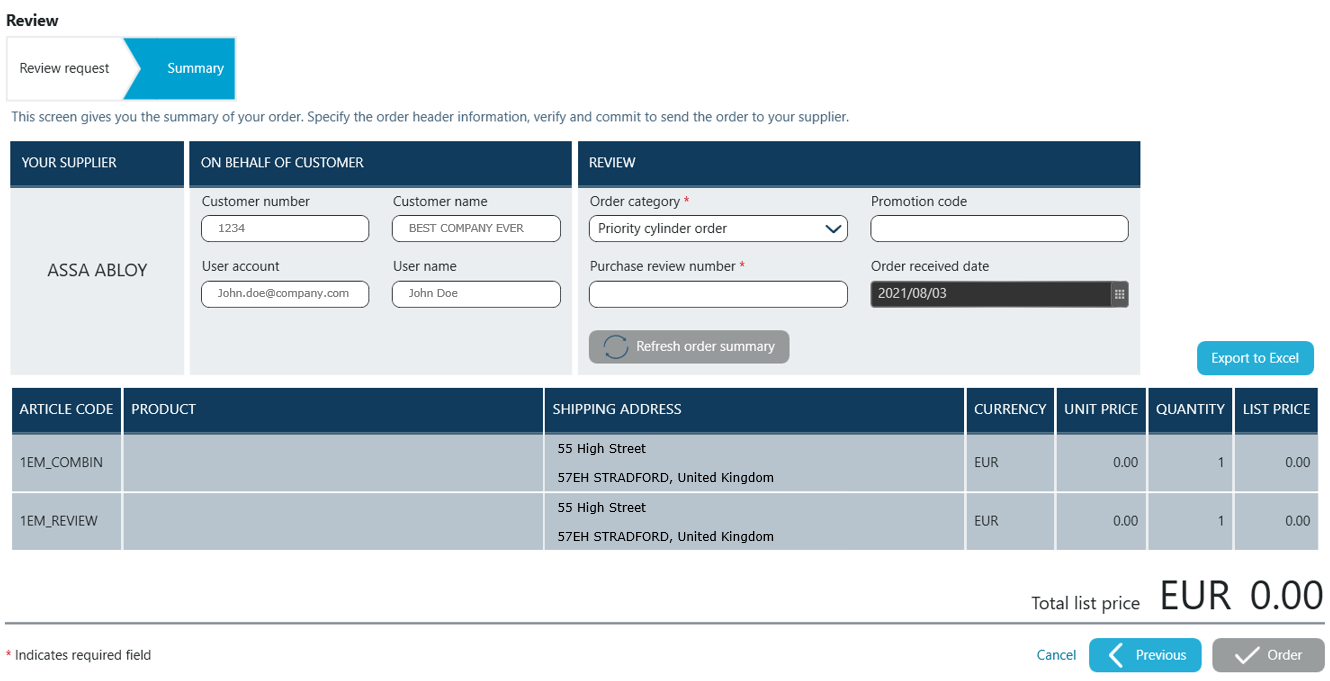Click the refresh circle icon

pos(616,347)
